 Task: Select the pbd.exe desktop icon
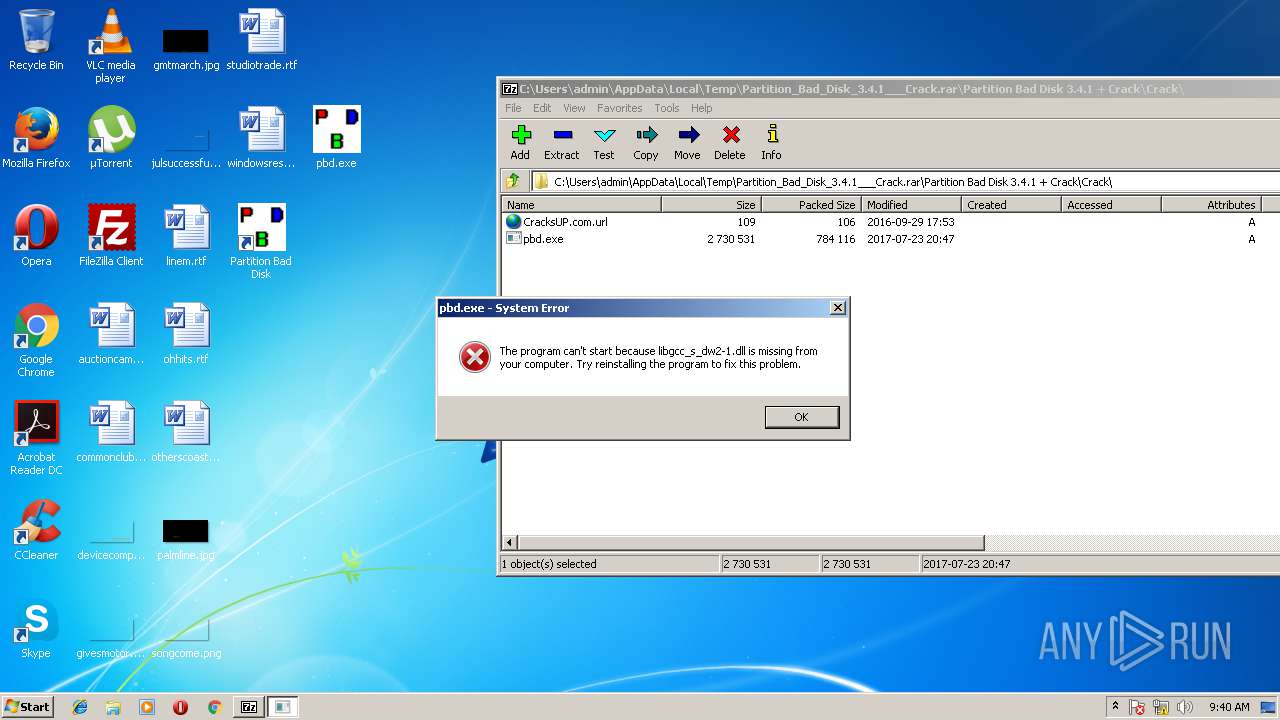[x=336, y=138]
